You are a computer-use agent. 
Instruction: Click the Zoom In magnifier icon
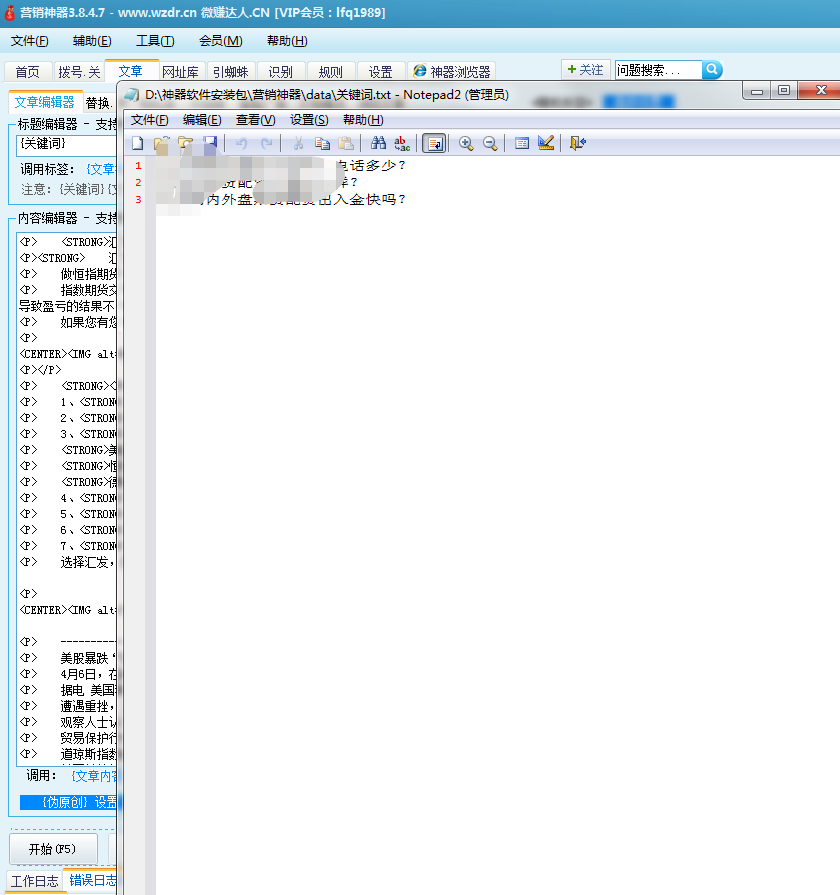(466, 143)
